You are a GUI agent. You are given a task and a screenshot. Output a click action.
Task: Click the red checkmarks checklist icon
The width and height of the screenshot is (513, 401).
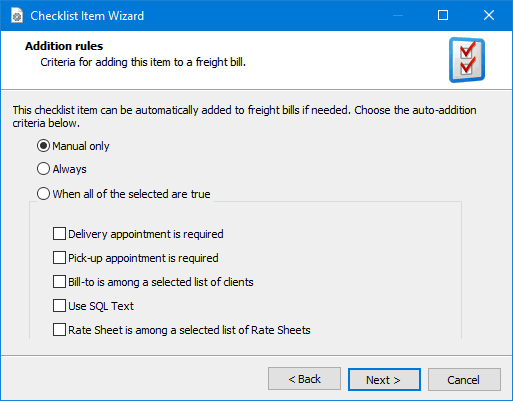(x=467, y=60)
